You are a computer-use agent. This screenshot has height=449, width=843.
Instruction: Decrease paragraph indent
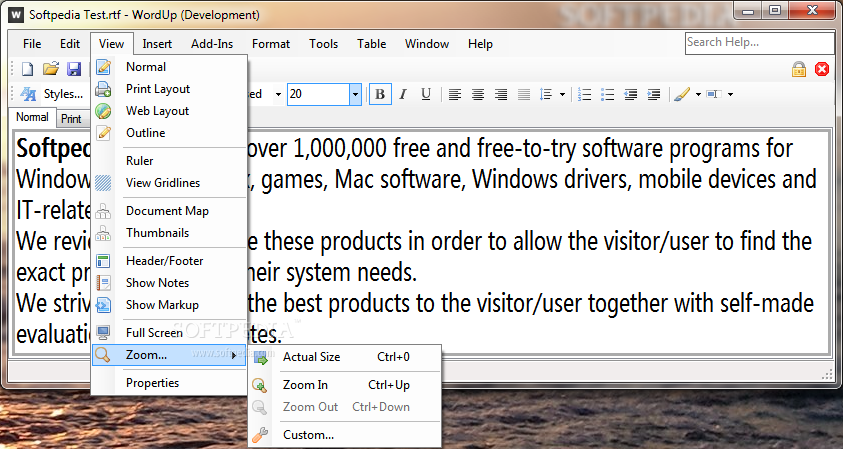click(631, 95)
